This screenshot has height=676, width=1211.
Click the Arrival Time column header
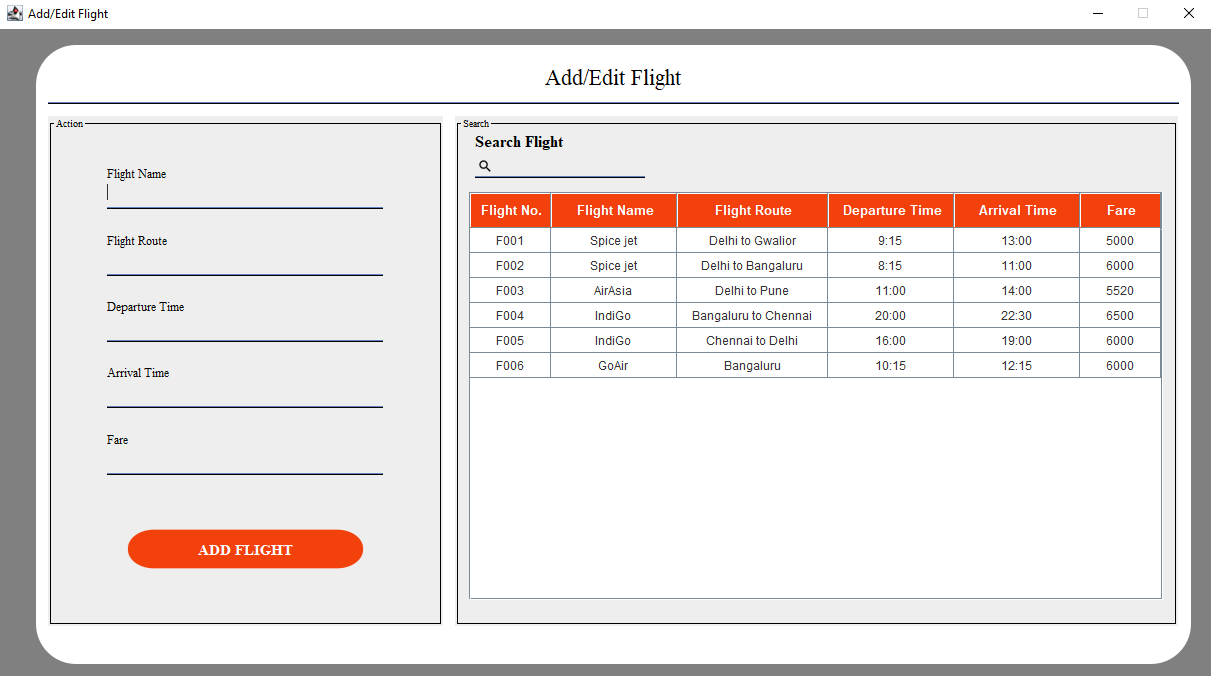1017,211
